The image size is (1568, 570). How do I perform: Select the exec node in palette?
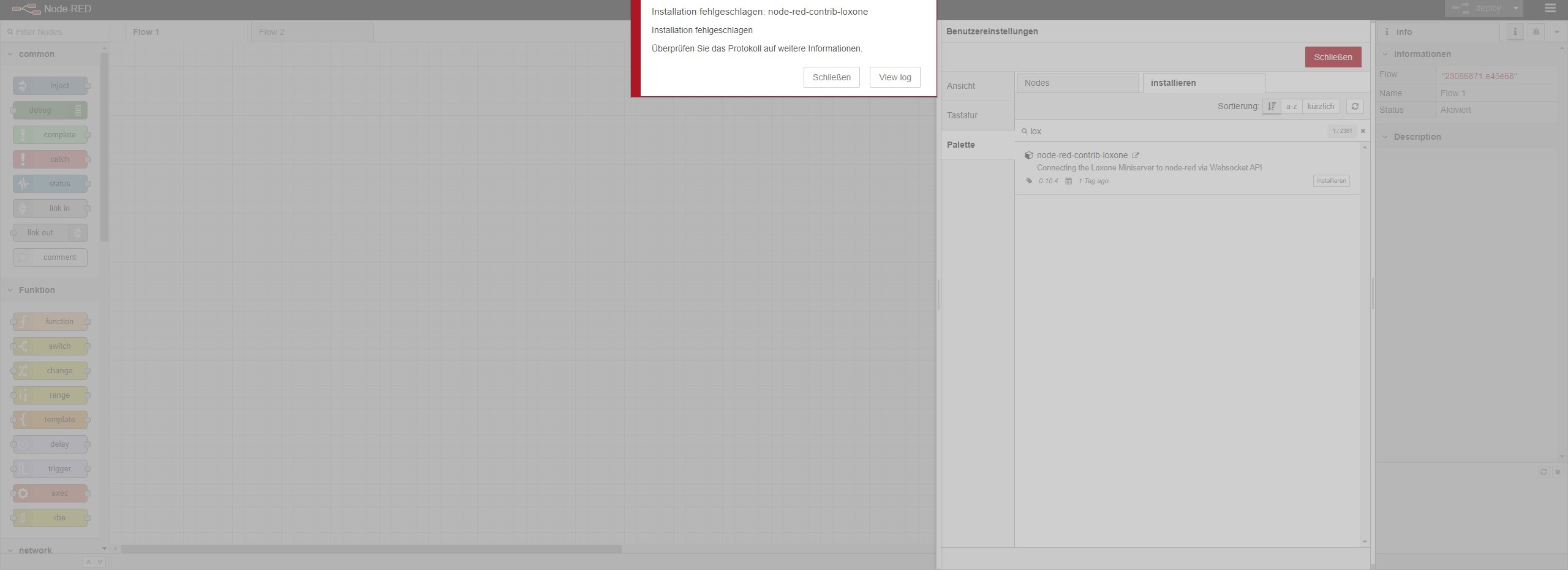[50, 493]
